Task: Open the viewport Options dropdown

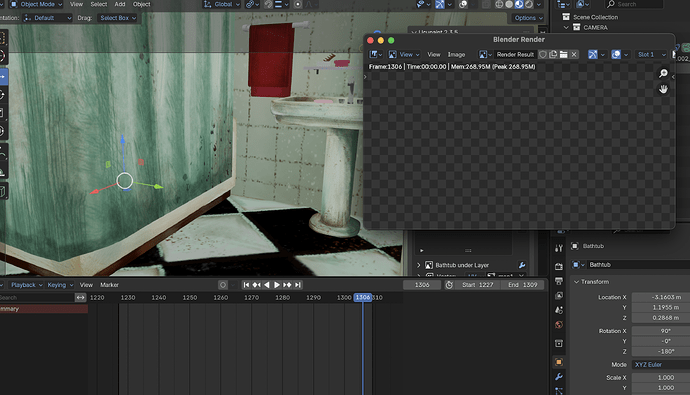Action: click(x=528, y=18)
